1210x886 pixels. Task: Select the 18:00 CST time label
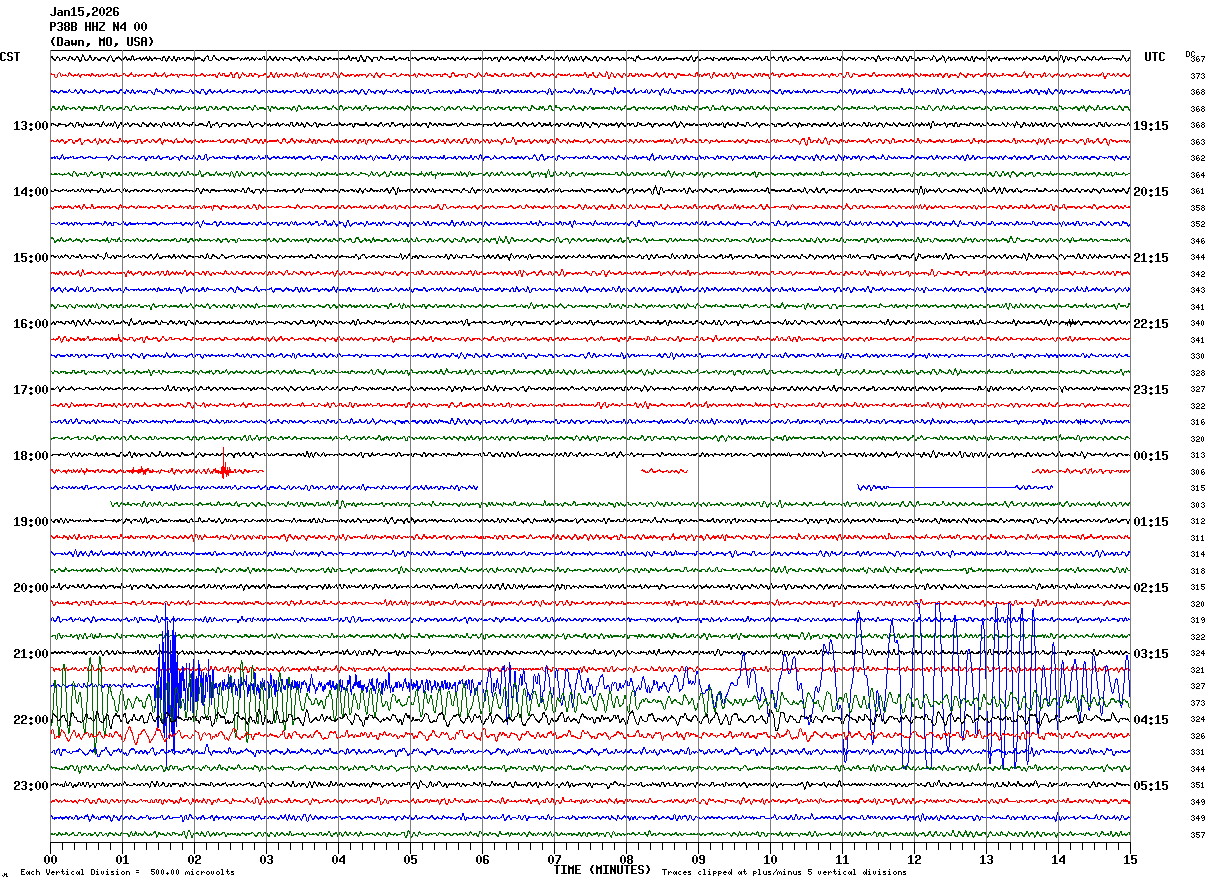coord(30,456)
